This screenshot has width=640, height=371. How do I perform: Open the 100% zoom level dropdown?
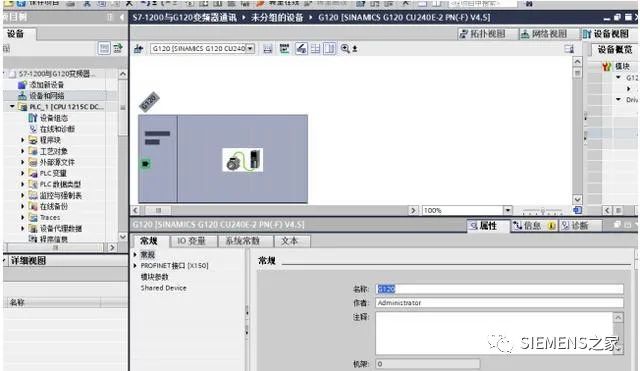[x=507, y=210]
